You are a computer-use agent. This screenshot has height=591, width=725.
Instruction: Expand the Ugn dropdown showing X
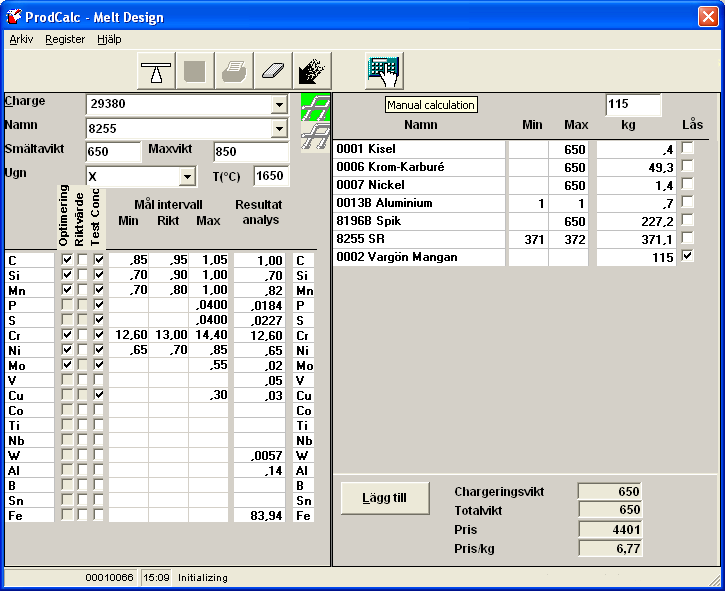tap(187, 176)
